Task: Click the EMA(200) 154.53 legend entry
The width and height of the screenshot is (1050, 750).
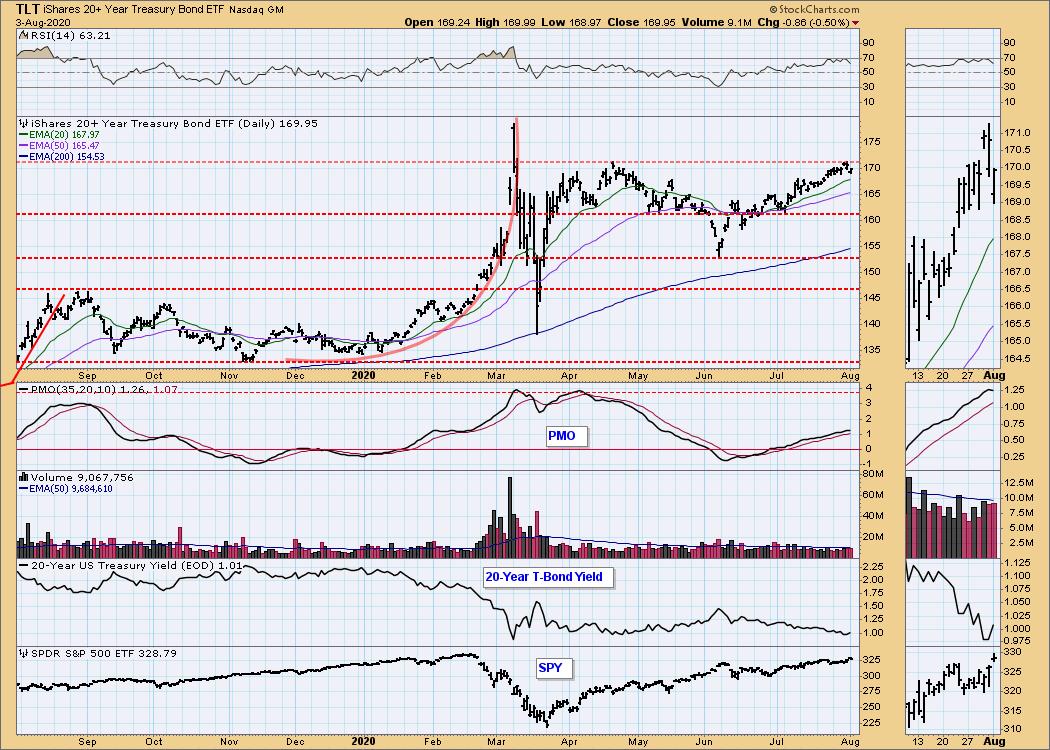Action: (x=62, y=157)
